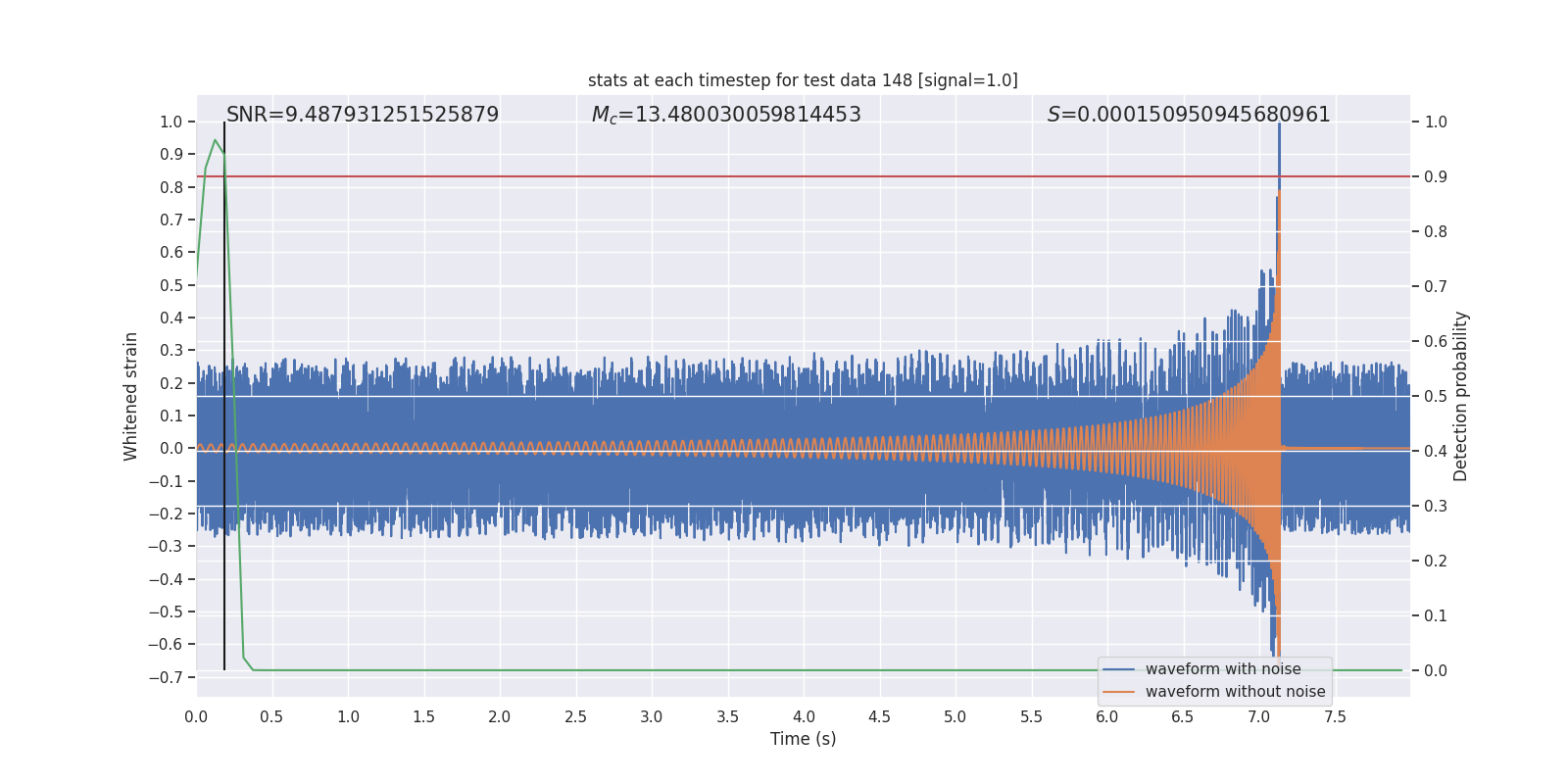
Task: Click the 7.0 tick label on the time axis
Action: [x=1258, y=717]
